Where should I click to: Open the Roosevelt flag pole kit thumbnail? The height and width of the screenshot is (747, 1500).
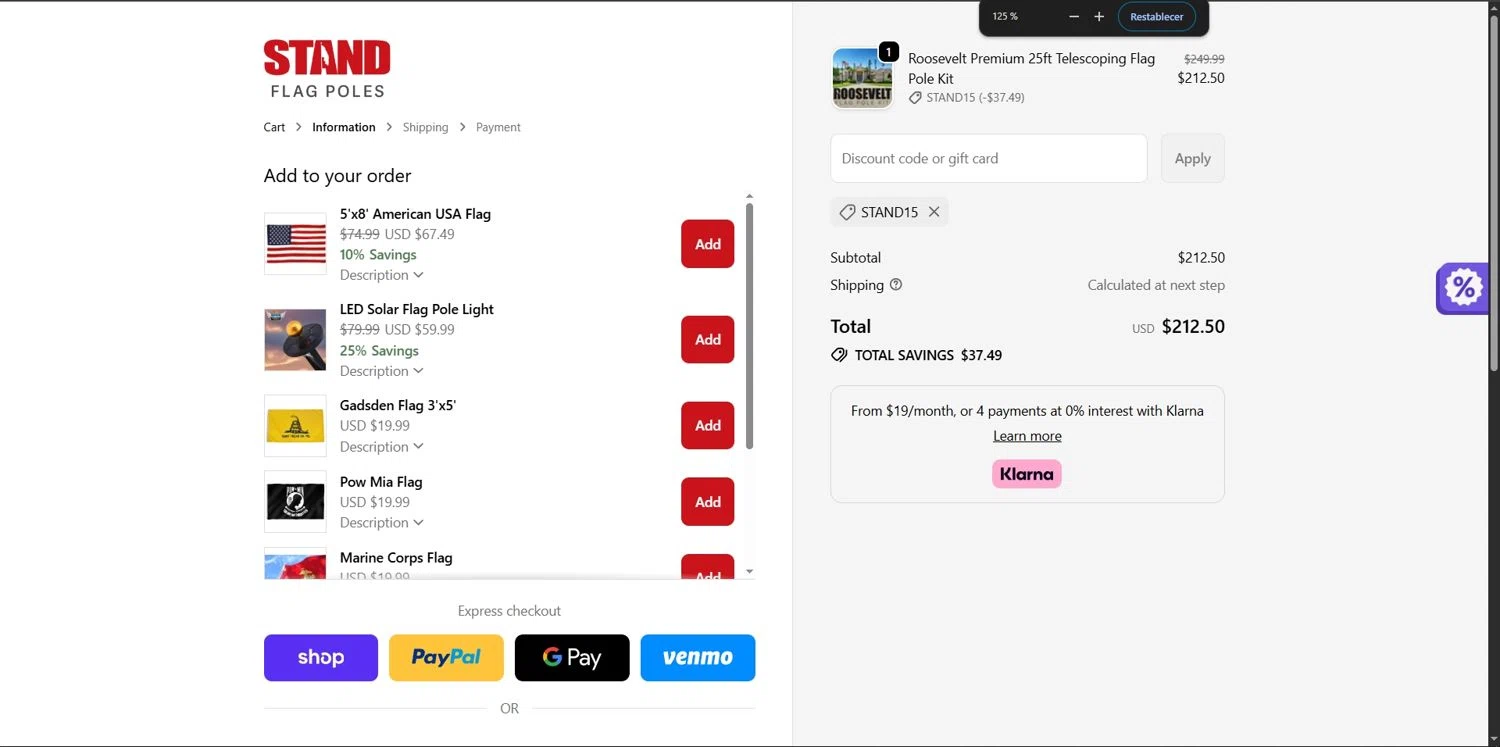(862, 78)
